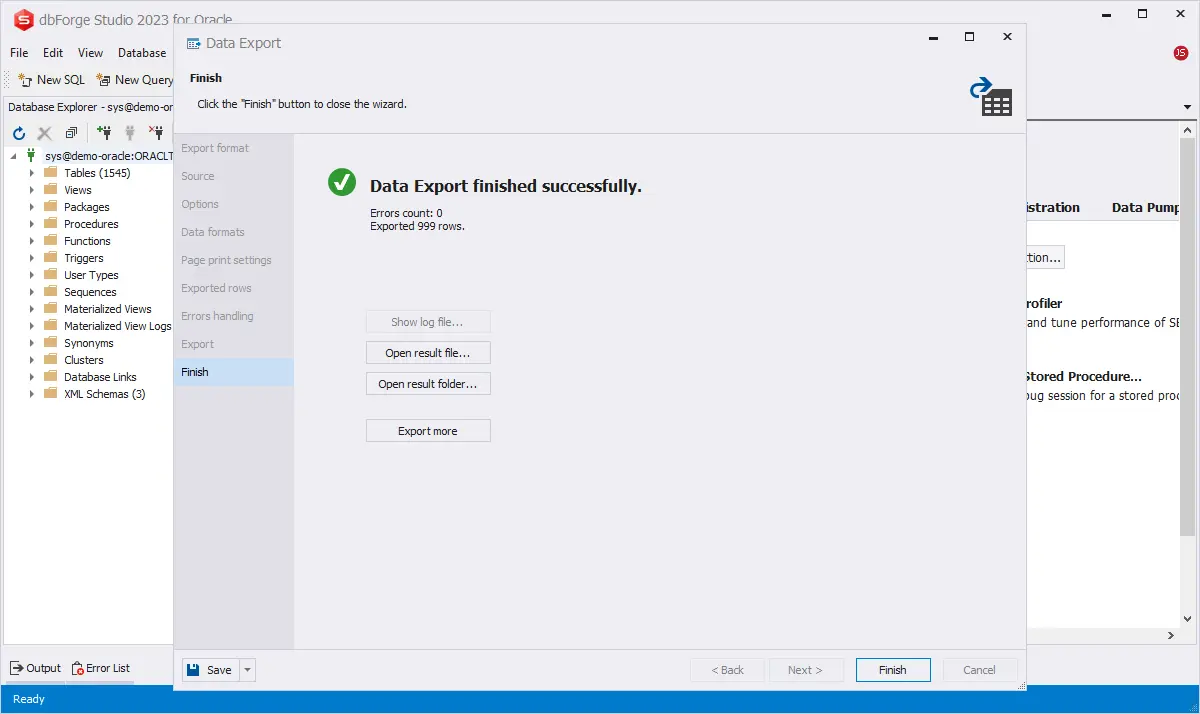Click the New SQL toolbar button
Viewport: 1200px width, 714px height.
pos(51,80)
